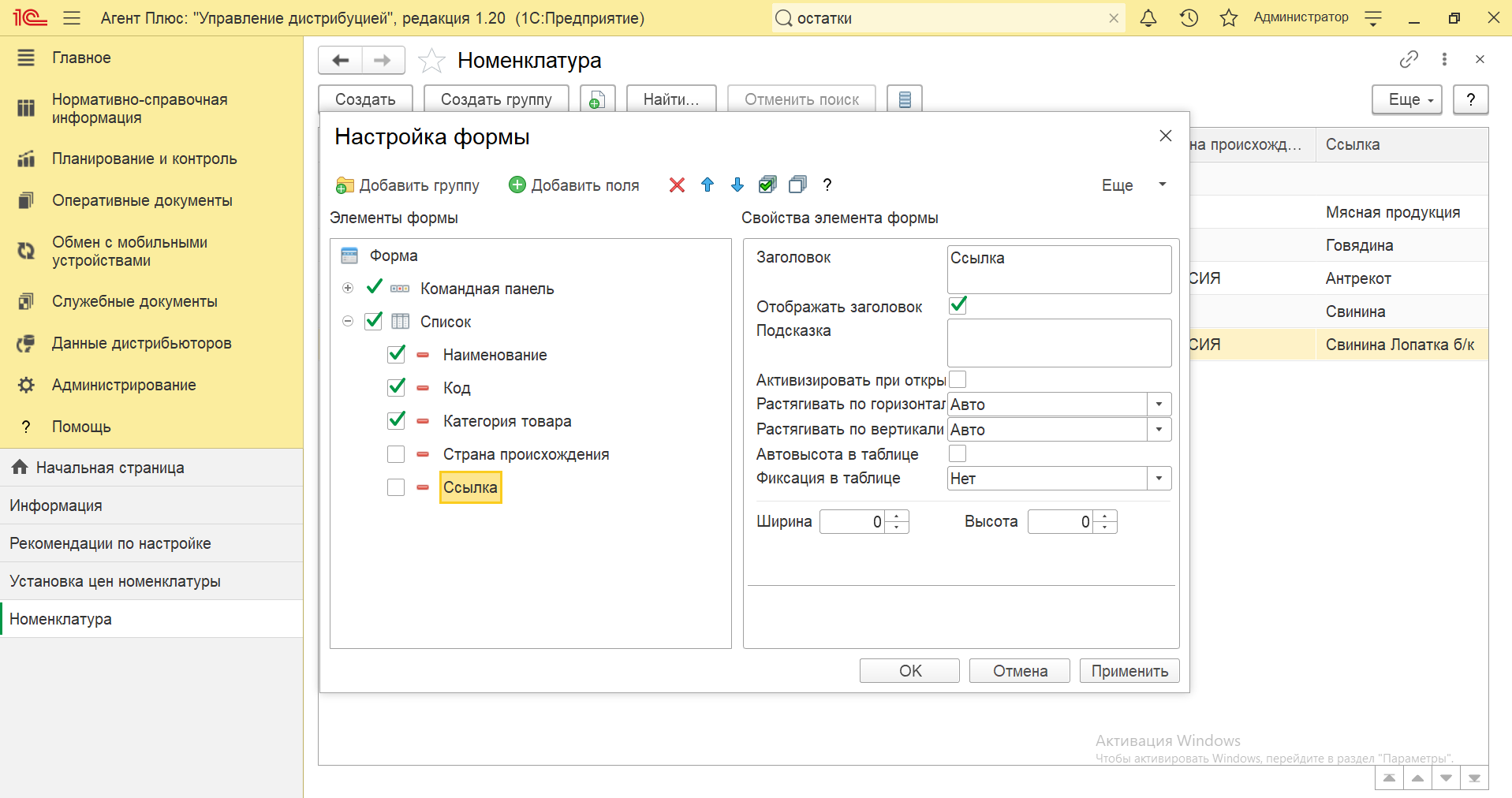Collapse Список tree node
This screenshot has height=798, width=1512.
coord(348,321)
